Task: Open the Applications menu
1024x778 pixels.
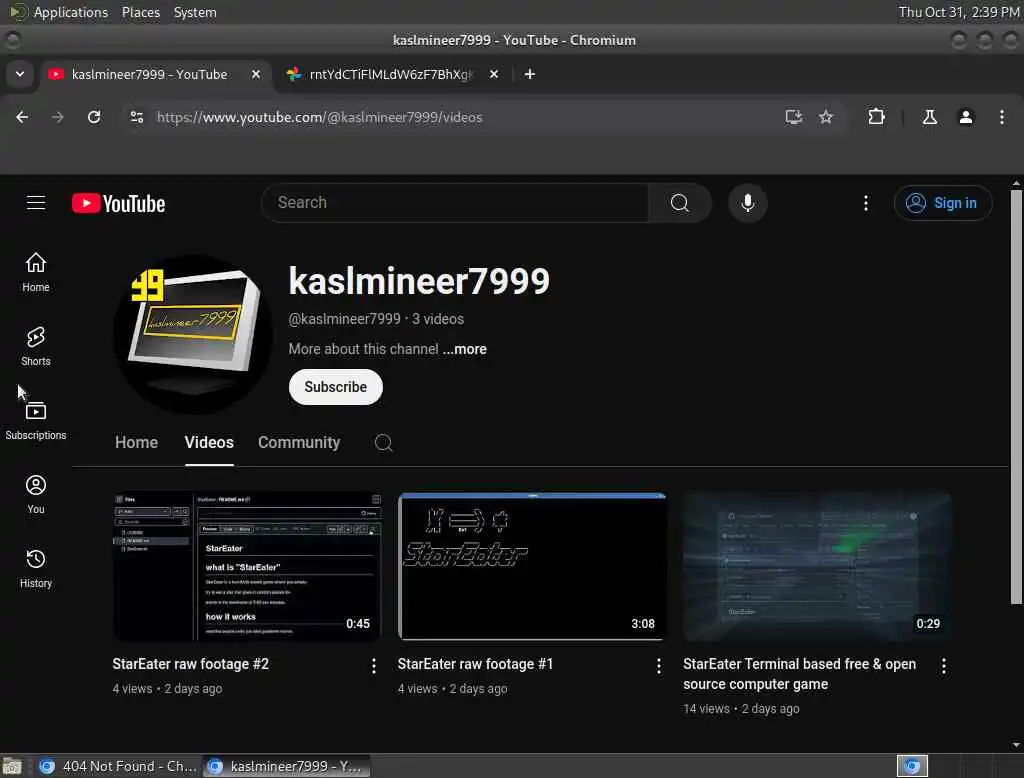Action: 71,12
